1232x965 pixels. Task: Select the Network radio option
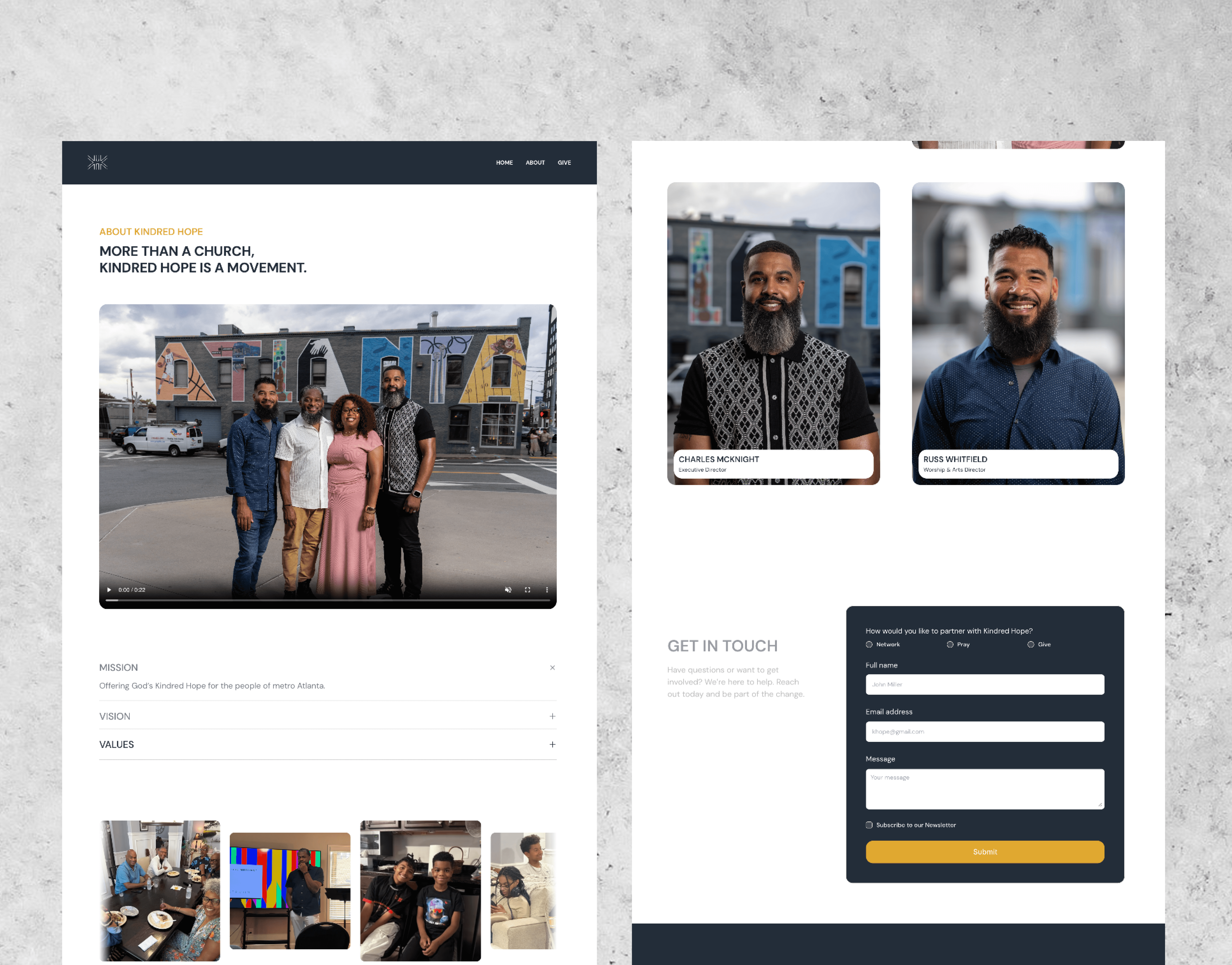tap(869, 645)
